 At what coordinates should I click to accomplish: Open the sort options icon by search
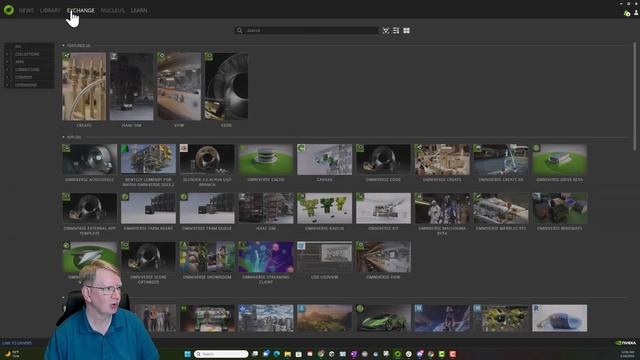(386, 30)
